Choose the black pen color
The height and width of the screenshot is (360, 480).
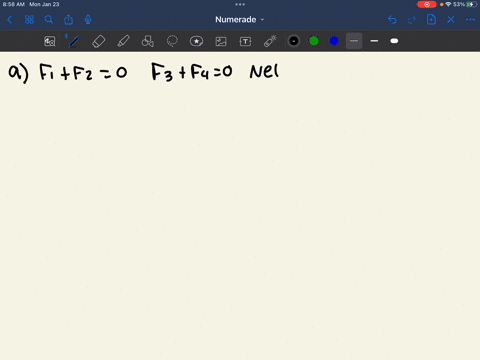tap(294, 41)
